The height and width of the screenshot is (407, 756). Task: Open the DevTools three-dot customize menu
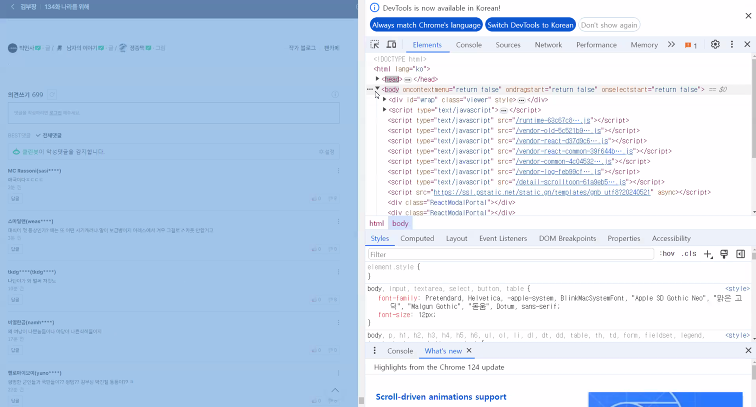click(x=731, y=44)
